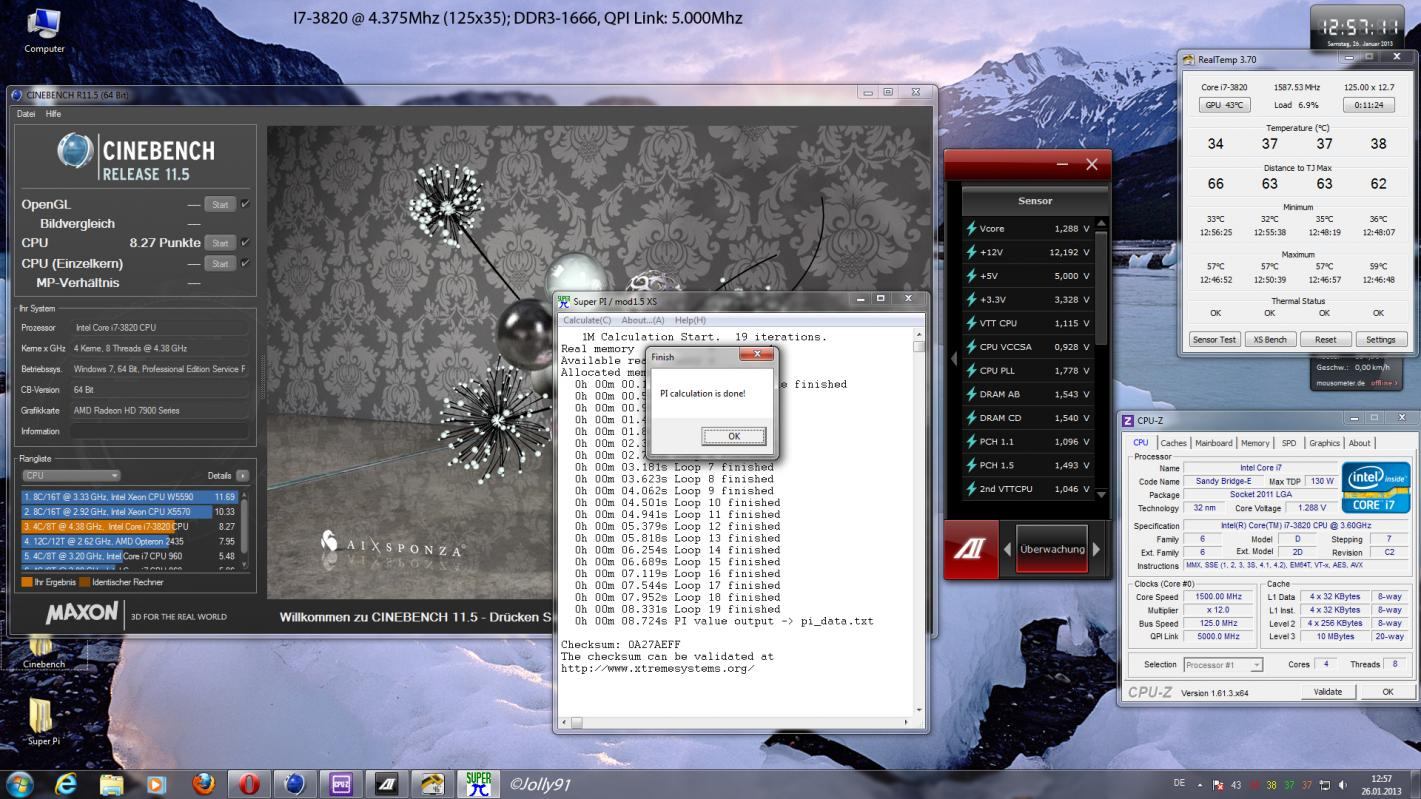Image resolution: width=1421 pixels, height=799 pixels.
Task: Open the Computer desktop icon
Action: (44, 29)
